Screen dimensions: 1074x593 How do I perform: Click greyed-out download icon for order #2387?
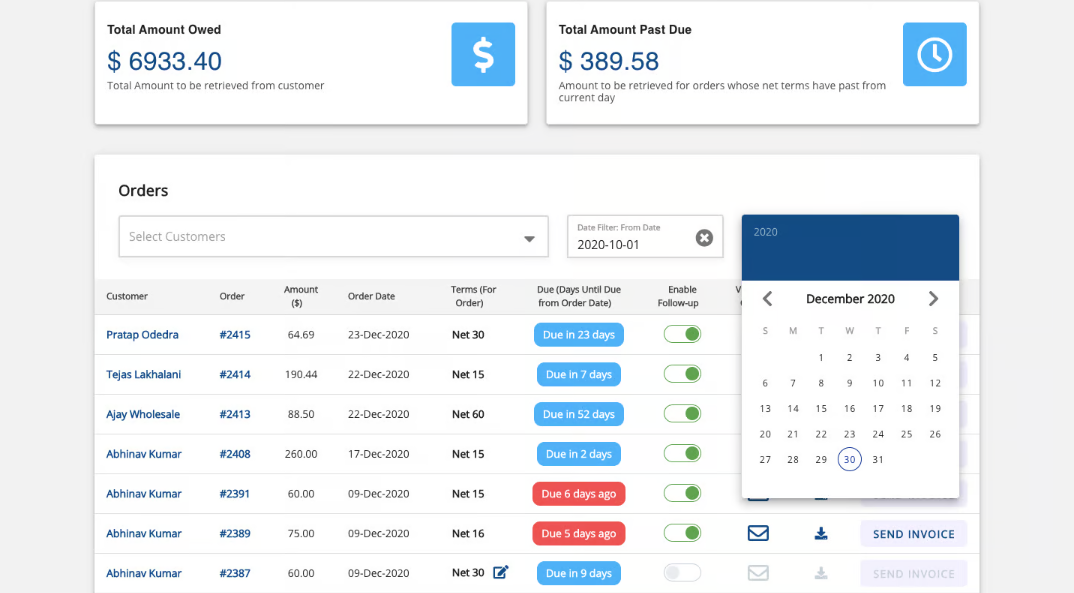(x=821, y=574)
